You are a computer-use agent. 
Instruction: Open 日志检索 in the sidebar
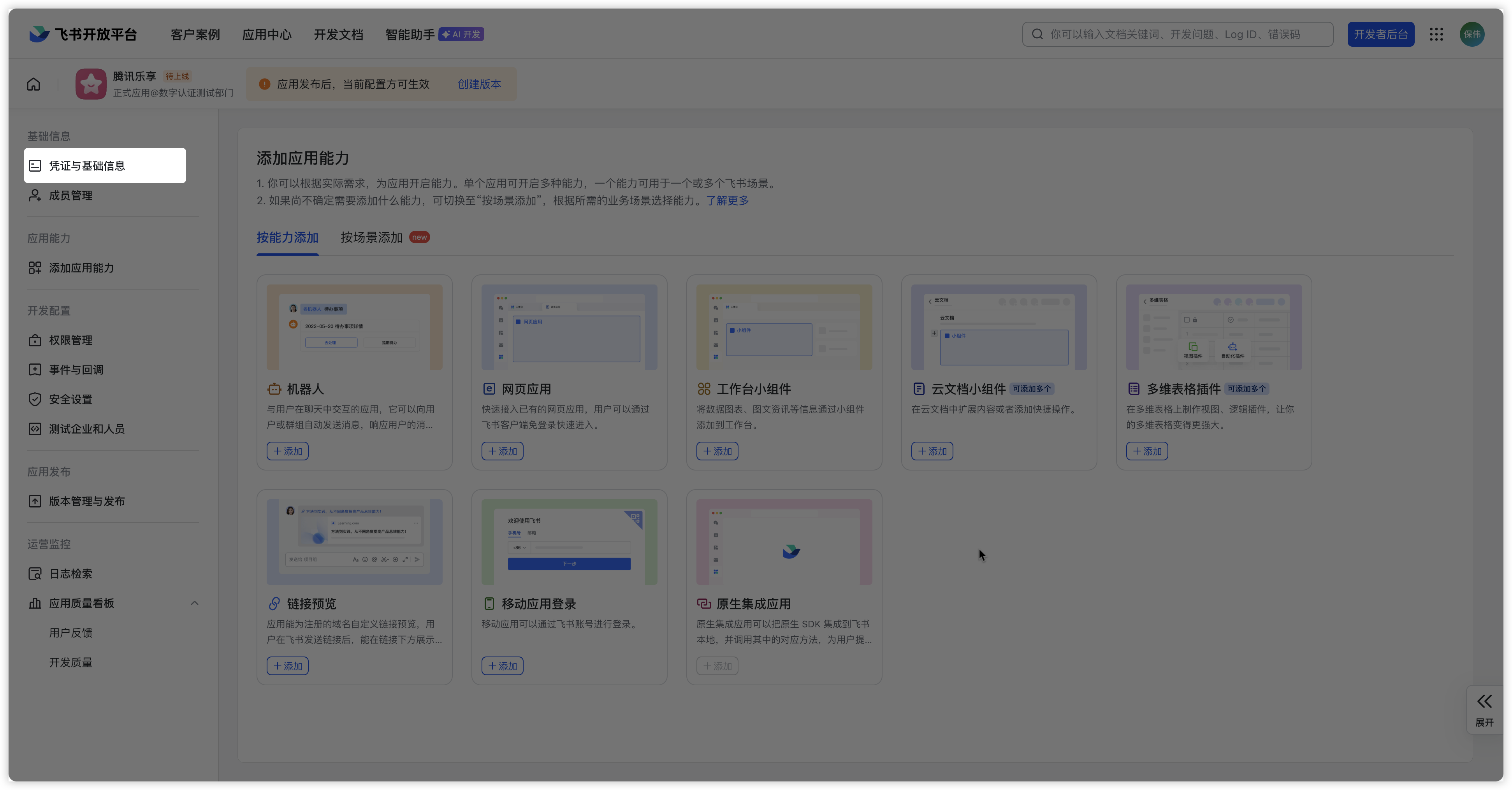(x=70, y=573)
